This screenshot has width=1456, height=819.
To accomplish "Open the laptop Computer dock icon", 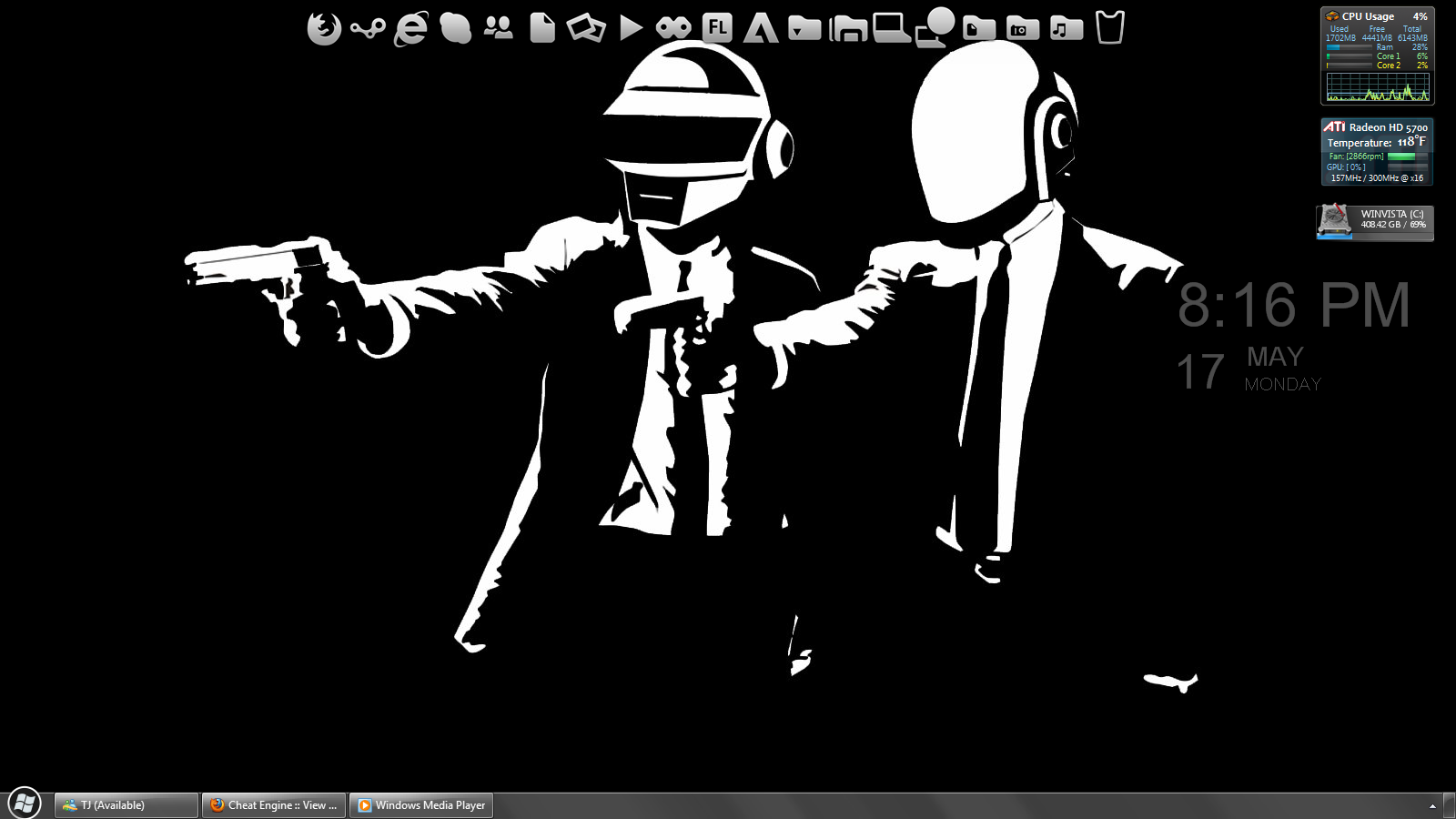I will coord(892,28).
